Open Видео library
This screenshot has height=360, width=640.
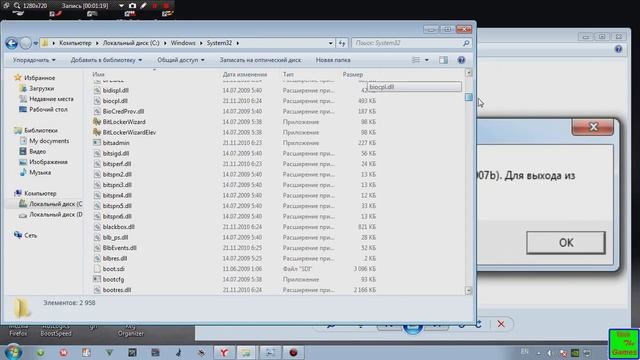[37, 151]
